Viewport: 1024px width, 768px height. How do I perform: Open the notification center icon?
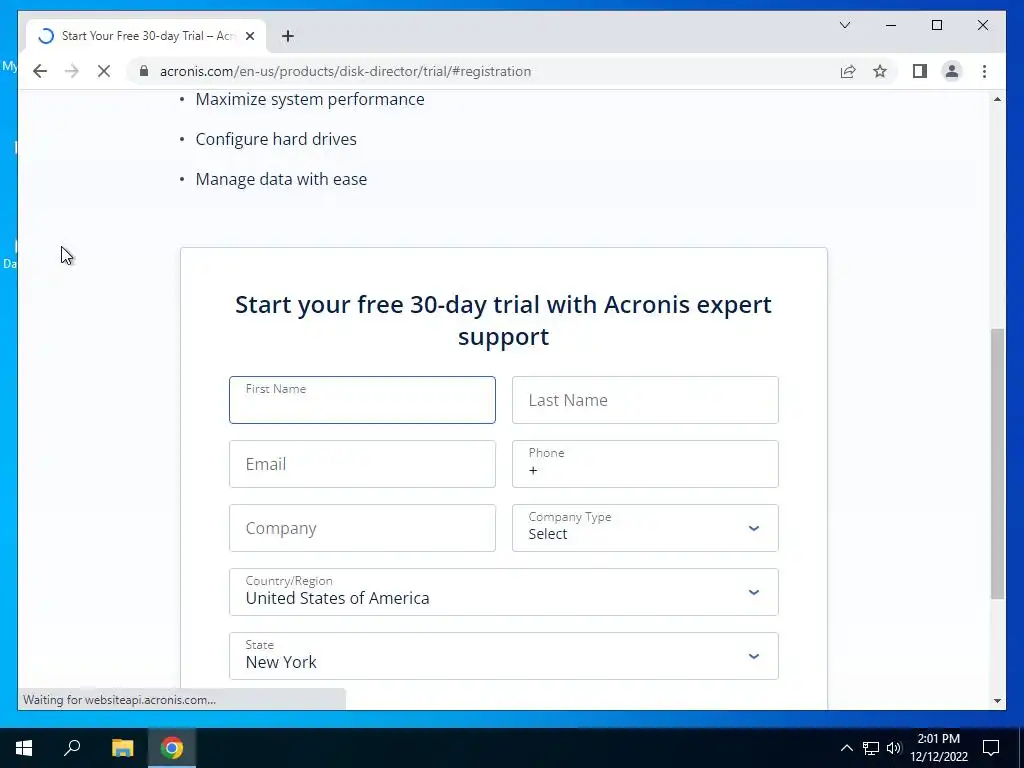click(991, 748)
